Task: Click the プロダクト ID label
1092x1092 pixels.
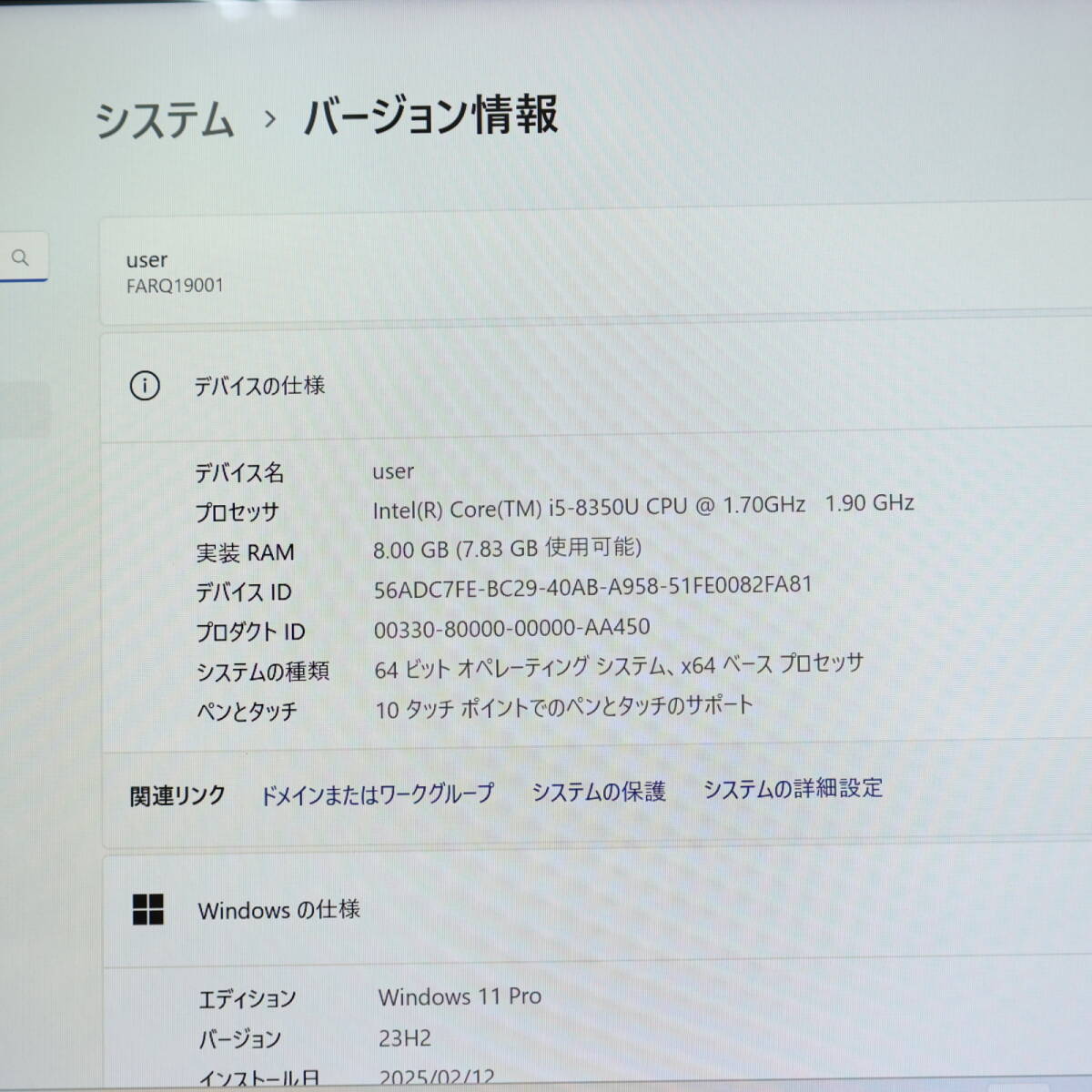Action: (250, 632)
